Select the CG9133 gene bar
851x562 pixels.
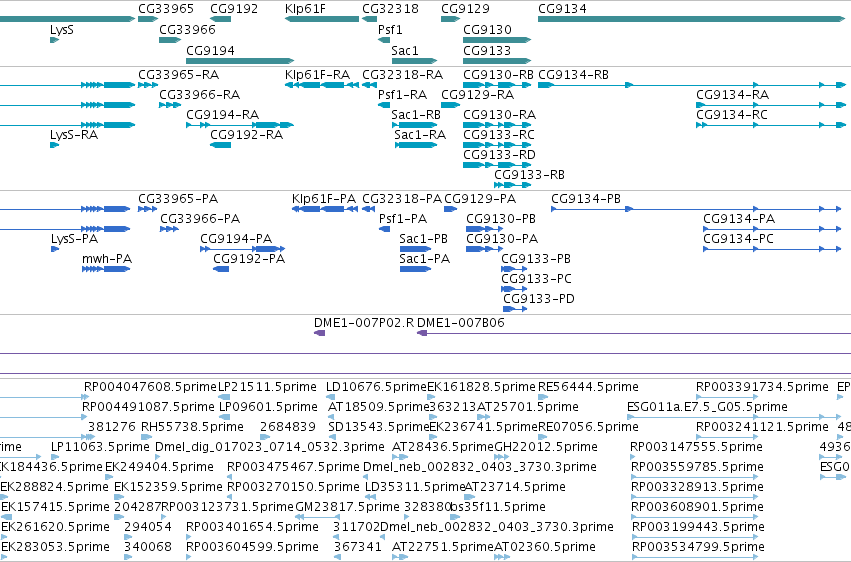click(497, 61)
